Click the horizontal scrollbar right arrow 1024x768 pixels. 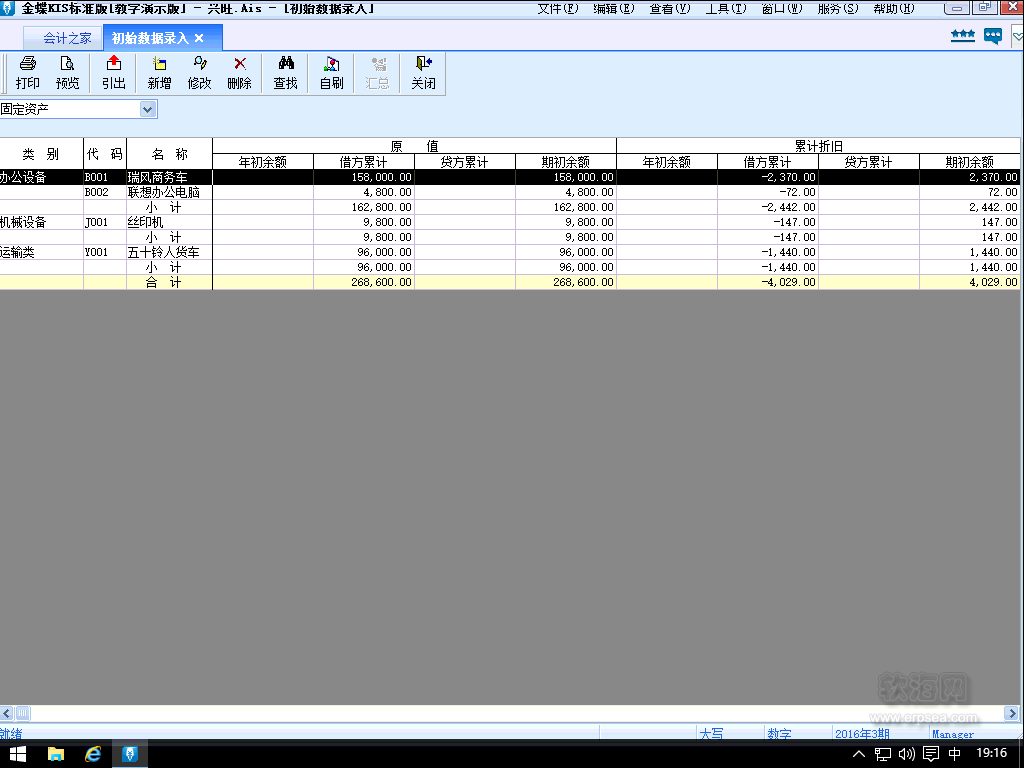click(x=1012, y=713)
